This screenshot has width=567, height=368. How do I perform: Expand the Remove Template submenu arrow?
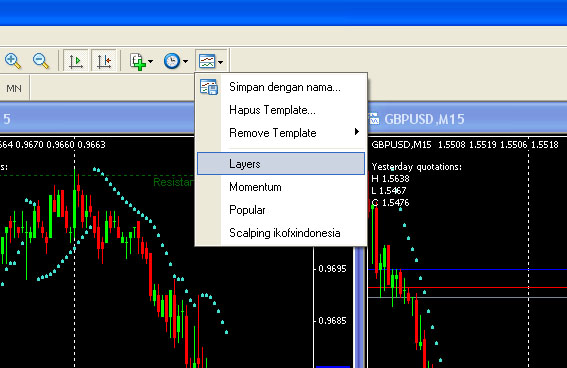click(x=357, y=132)
